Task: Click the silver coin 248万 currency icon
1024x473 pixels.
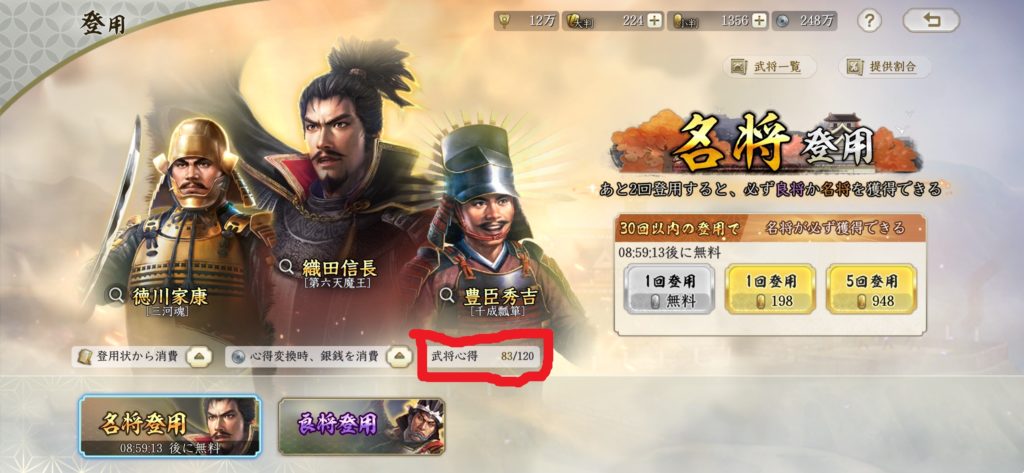Action: (782, 22)
